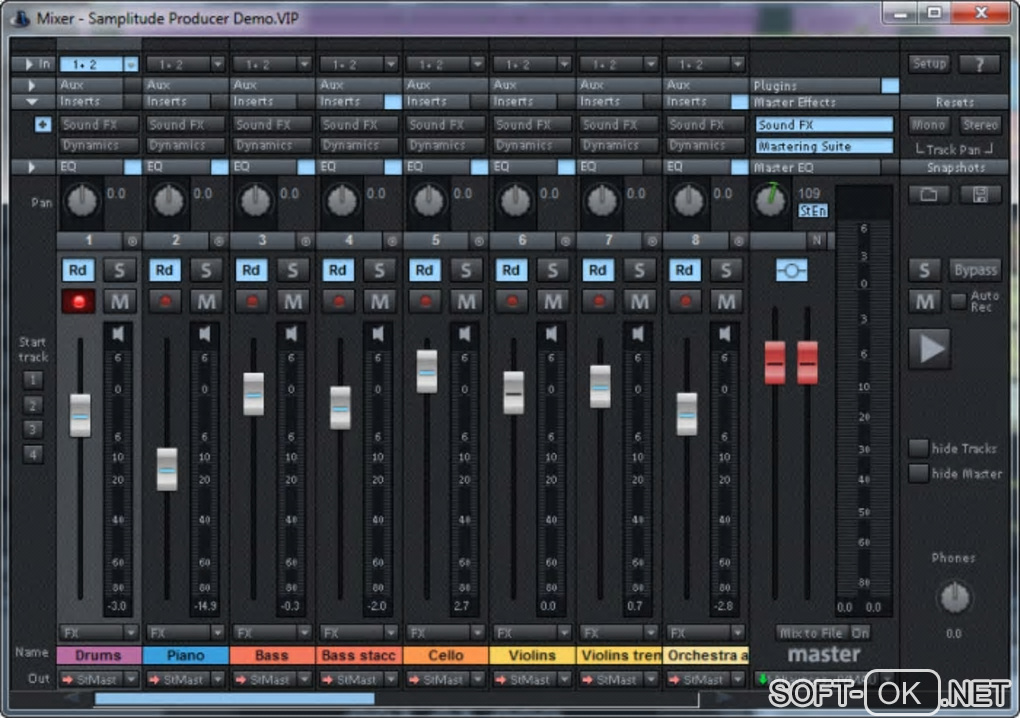This screenshot has height=718, width=1020.
Task: Open Sound FX slot on channel 1
Action: pyautogui.click(x=99, y=124)
